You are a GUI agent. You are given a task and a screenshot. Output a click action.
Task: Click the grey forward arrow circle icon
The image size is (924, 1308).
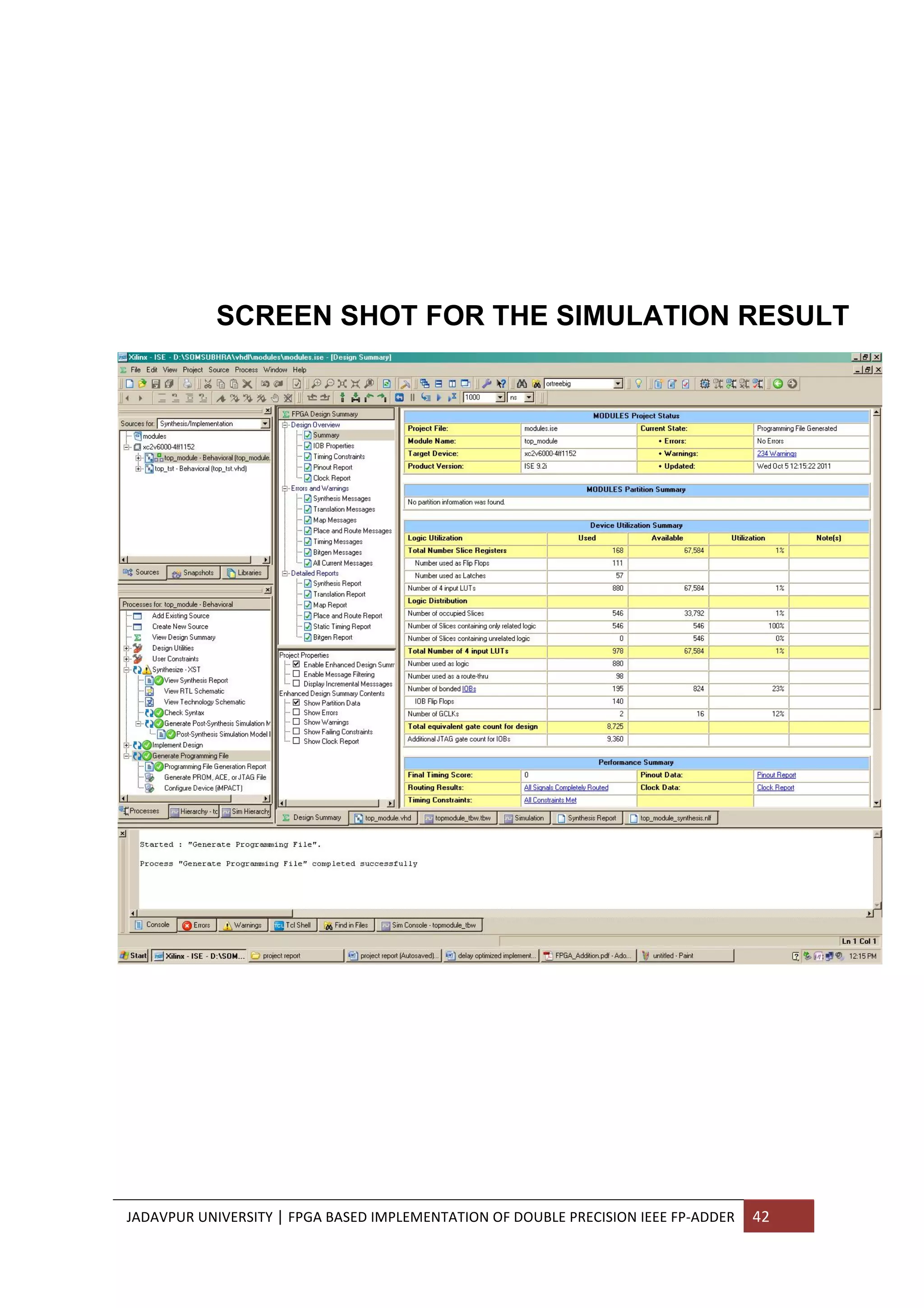coord(792,384)
